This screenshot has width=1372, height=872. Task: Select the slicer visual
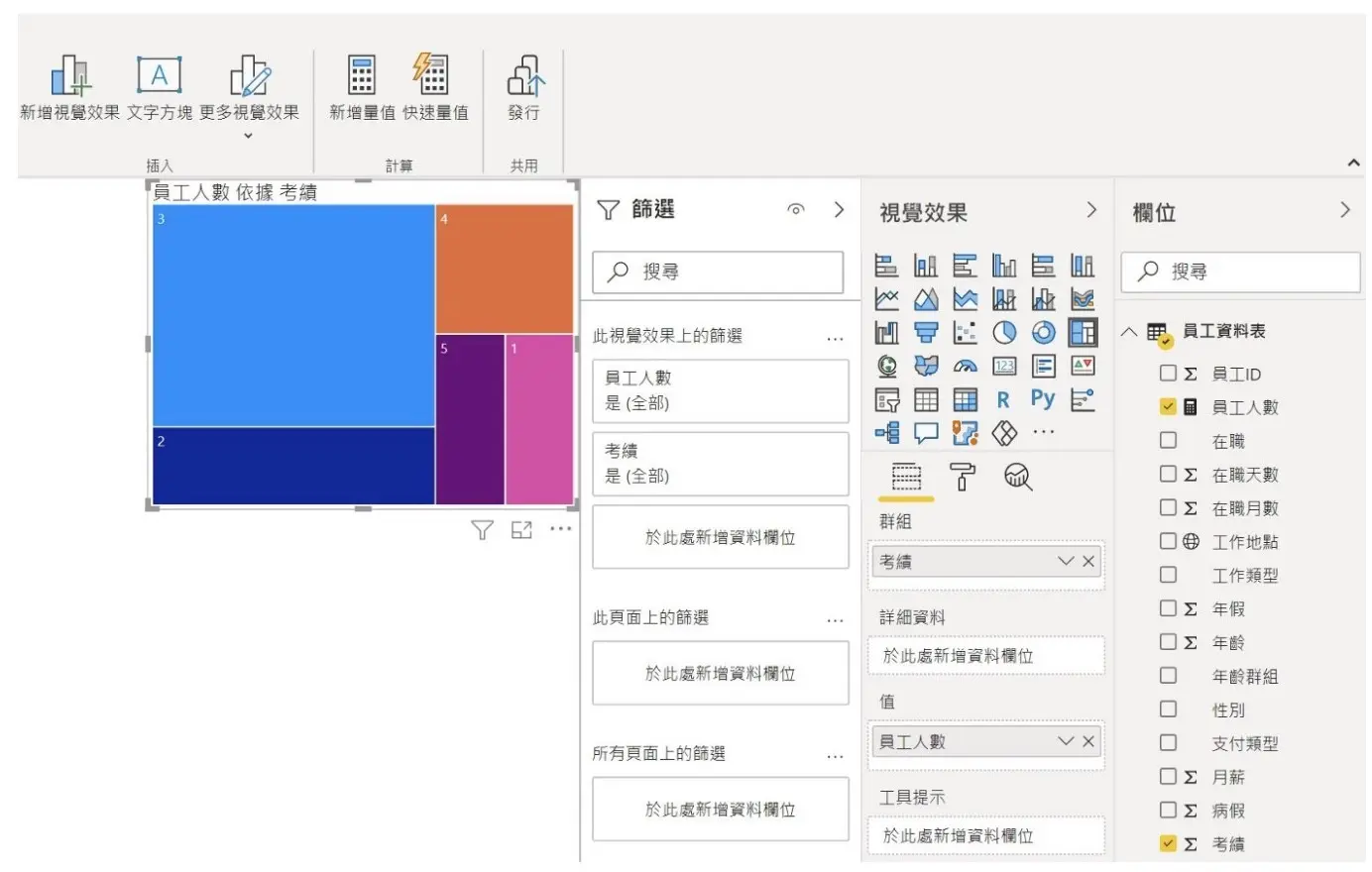[886, 400]
